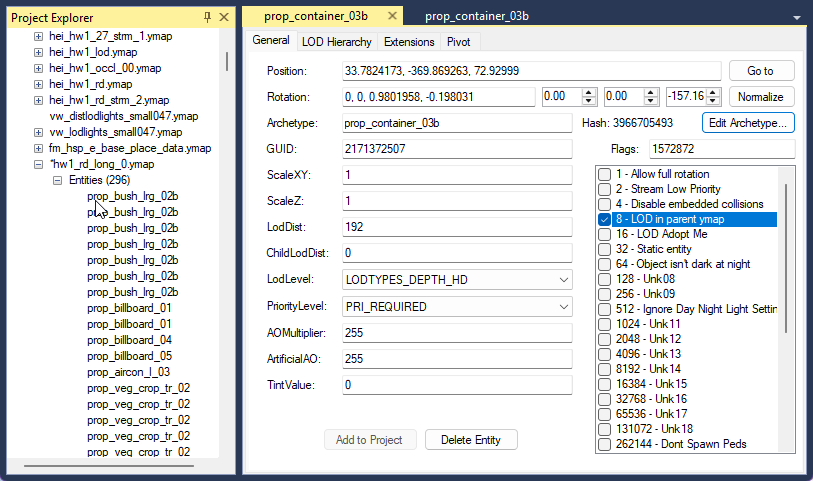
Task: Click the Go to button
Action: [x=760, y=71]
